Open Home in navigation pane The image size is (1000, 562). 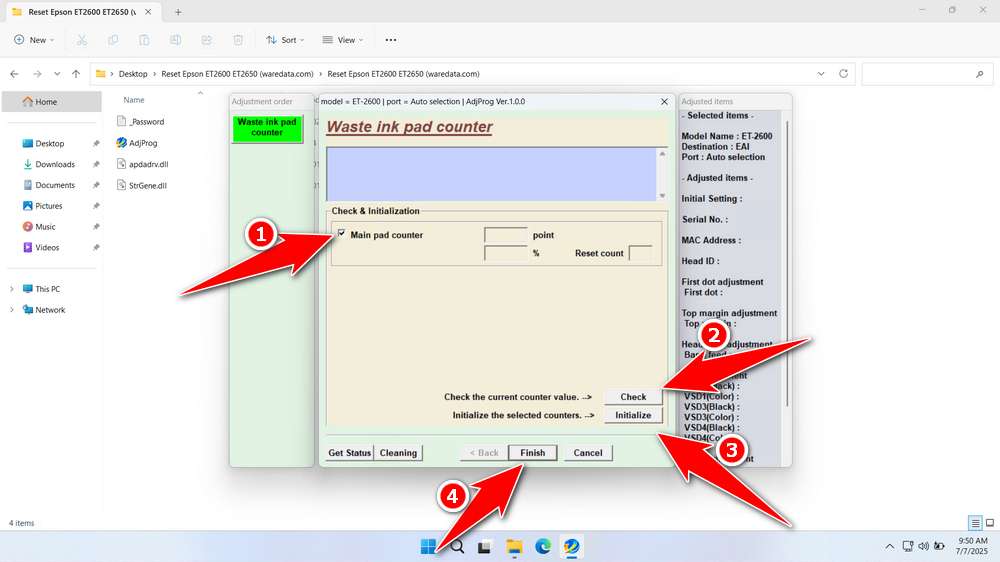point(52,101)
